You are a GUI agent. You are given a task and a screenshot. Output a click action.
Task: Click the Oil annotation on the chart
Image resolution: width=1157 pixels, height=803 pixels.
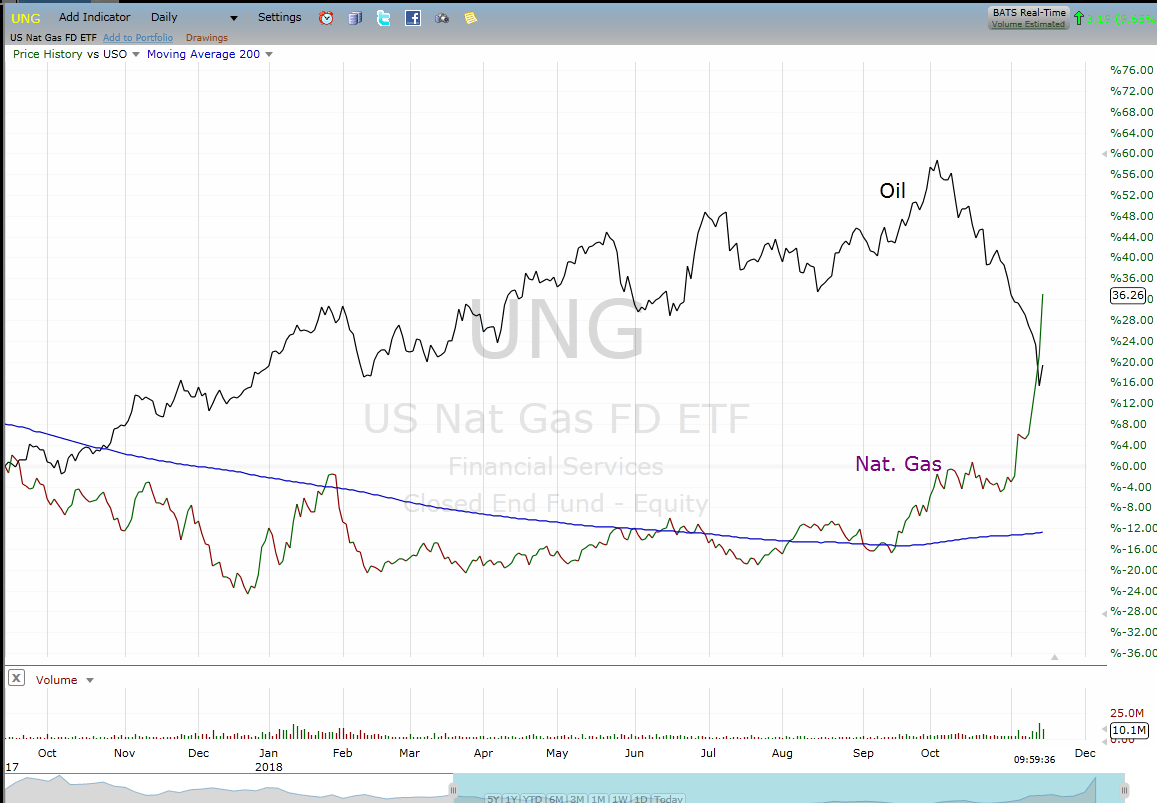coord(892,191)
